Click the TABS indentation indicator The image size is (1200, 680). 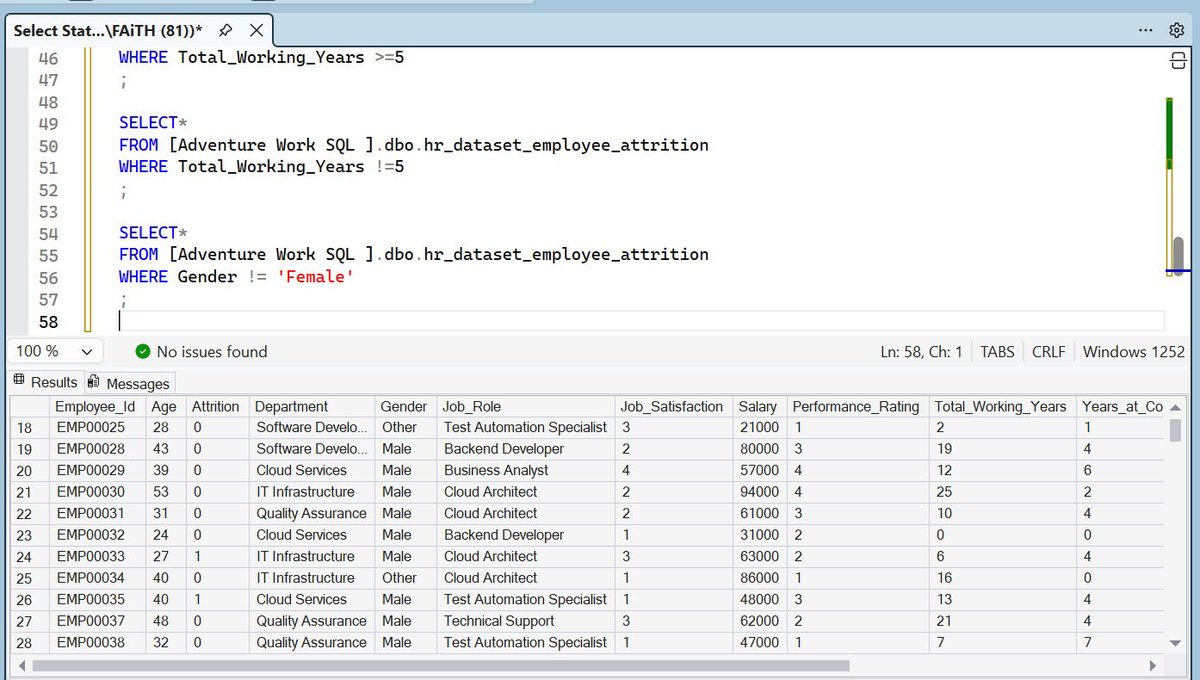pyautogui.click(x=997, y=351)
